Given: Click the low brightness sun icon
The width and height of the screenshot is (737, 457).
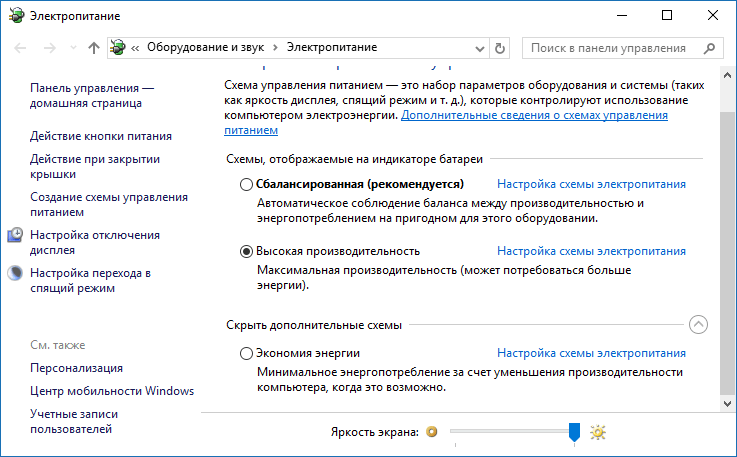Looking at the screenshot, I should 432,432.
